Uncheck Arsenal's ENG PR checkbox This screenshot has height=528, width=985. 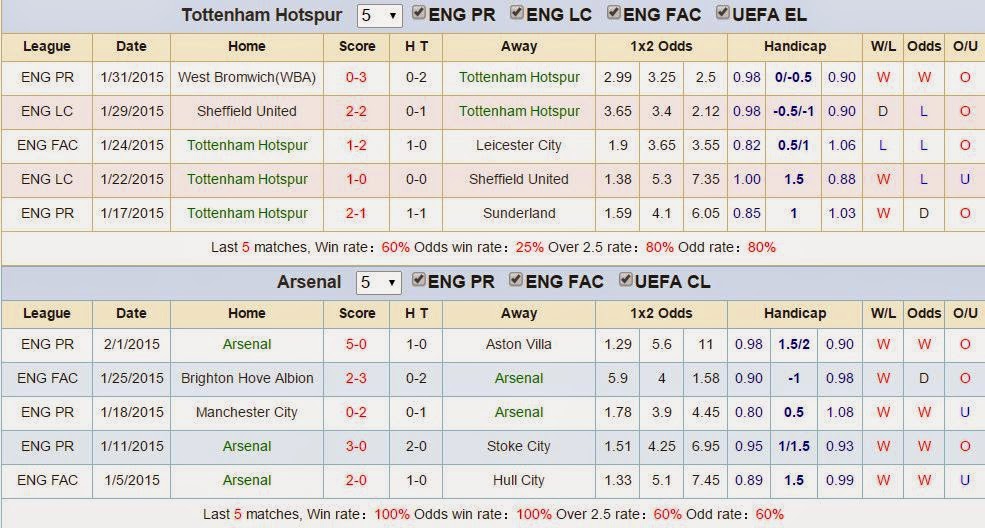[418, 280]
